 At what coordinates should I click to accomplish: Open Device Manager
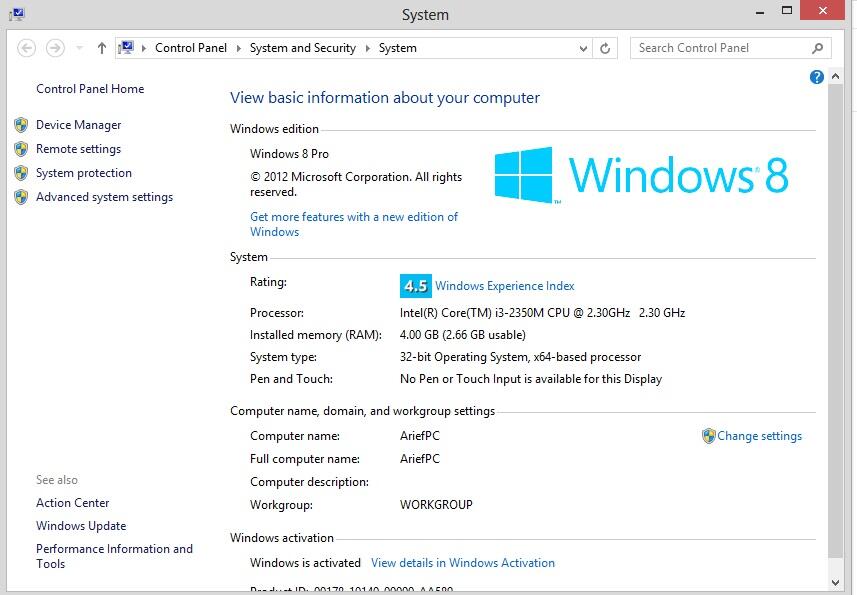pos(79,125)
